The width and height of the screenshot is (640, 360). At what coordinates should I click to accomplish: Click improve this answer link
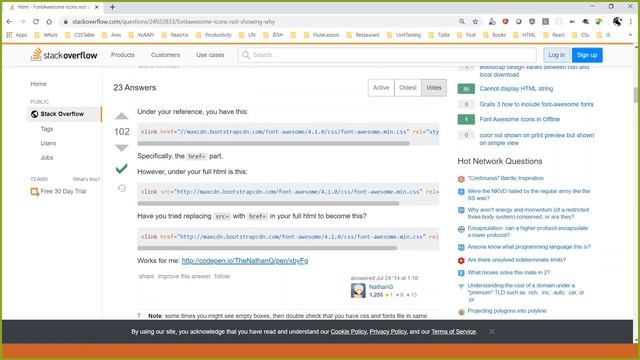[184, 276]
